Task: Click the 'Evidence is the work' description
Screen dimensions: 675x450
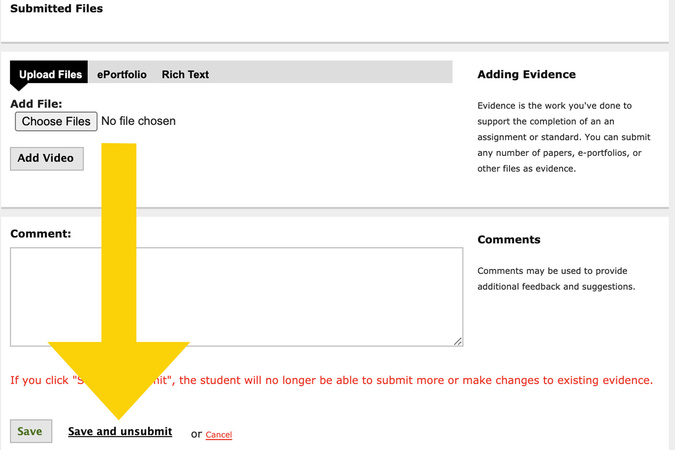Action: click(x=564, y=137)
